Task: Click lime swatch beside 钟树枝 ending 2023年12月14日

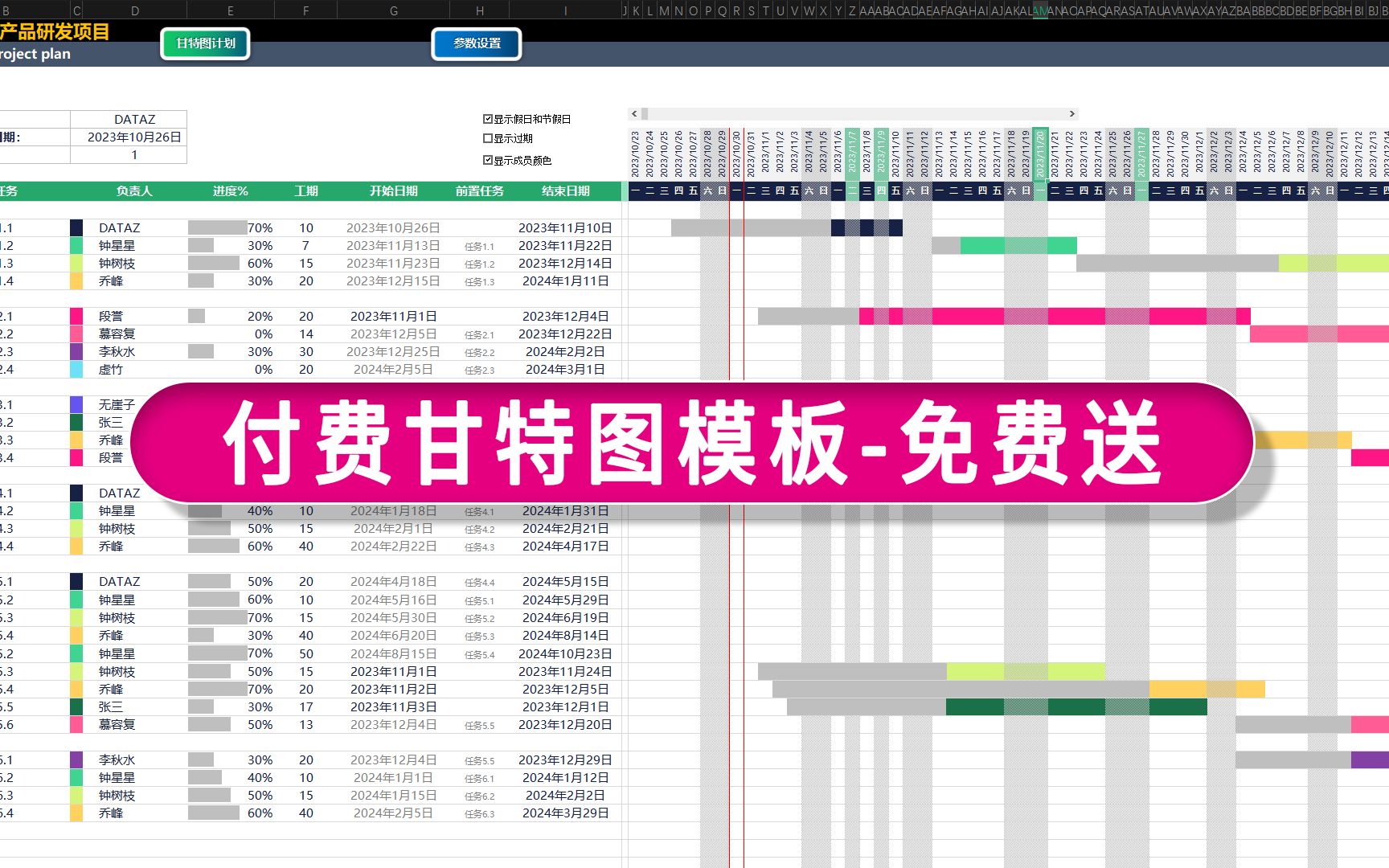Action: click(x=76, y=264)
